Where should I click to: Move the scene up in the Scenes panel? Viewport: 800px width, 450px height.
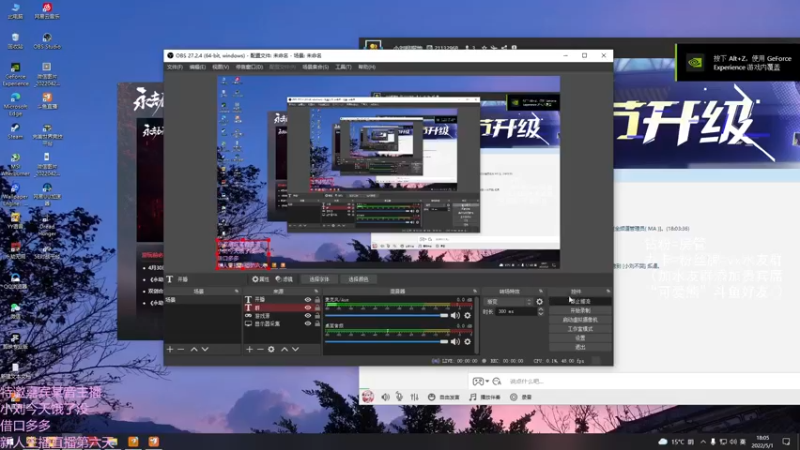point(194,349)
